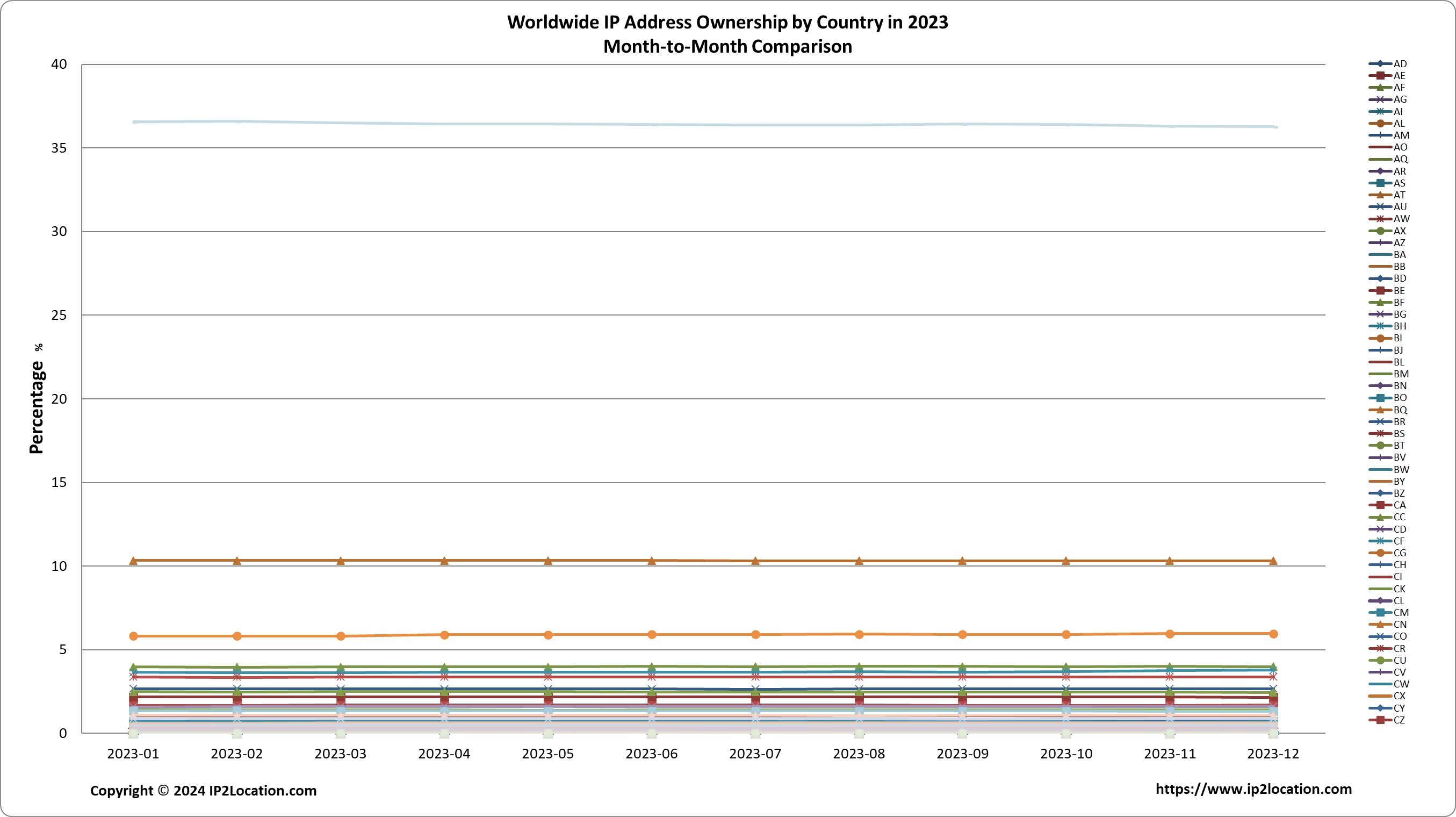Image resolution: width=1456 pixels, height=817 pixels.
Task: Select the AT legend entry
Action: point(1387,195)
